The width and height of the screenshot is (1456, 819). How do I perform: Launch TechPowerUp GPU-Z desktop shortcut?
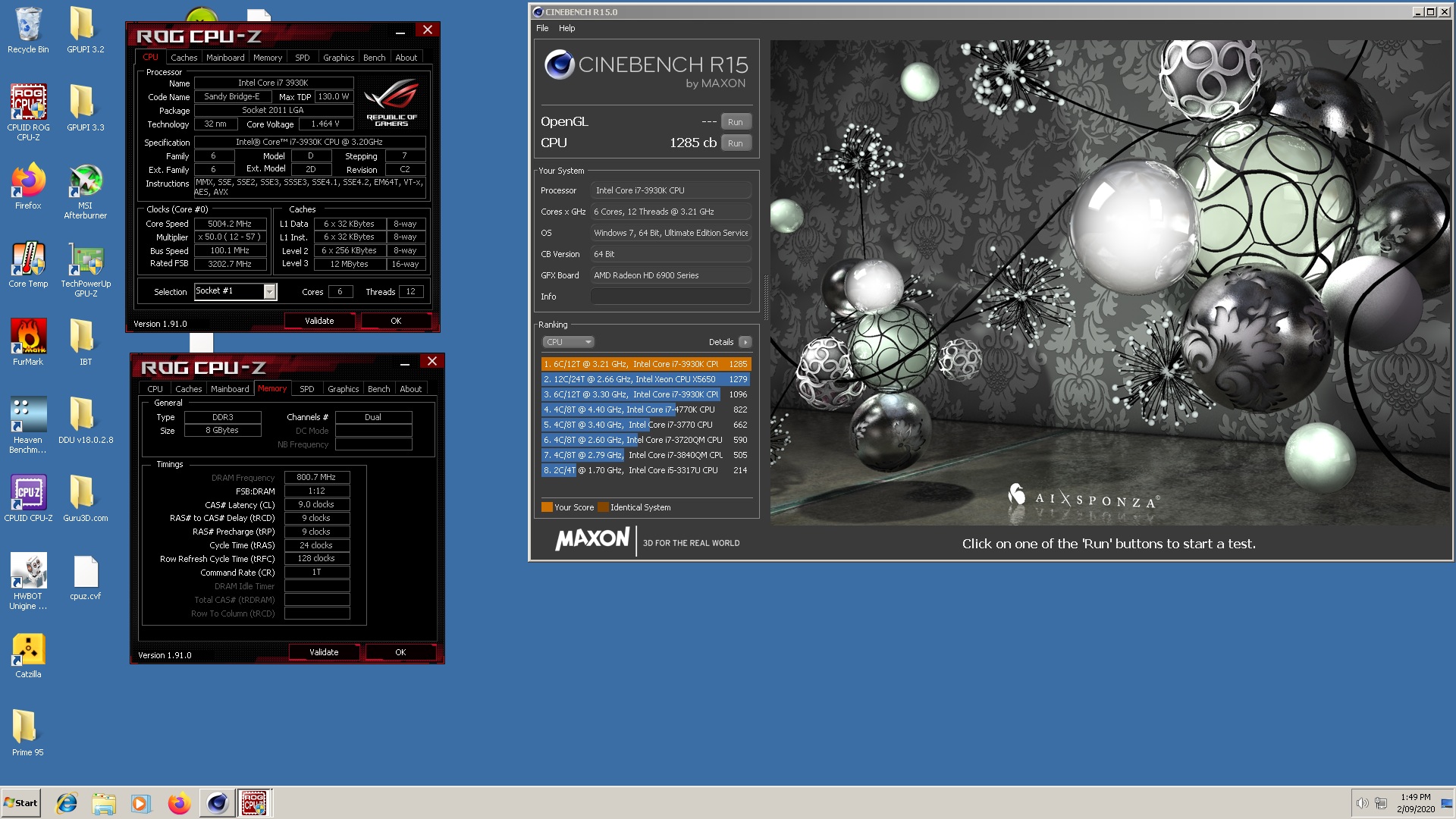click(x=85, y=269)
